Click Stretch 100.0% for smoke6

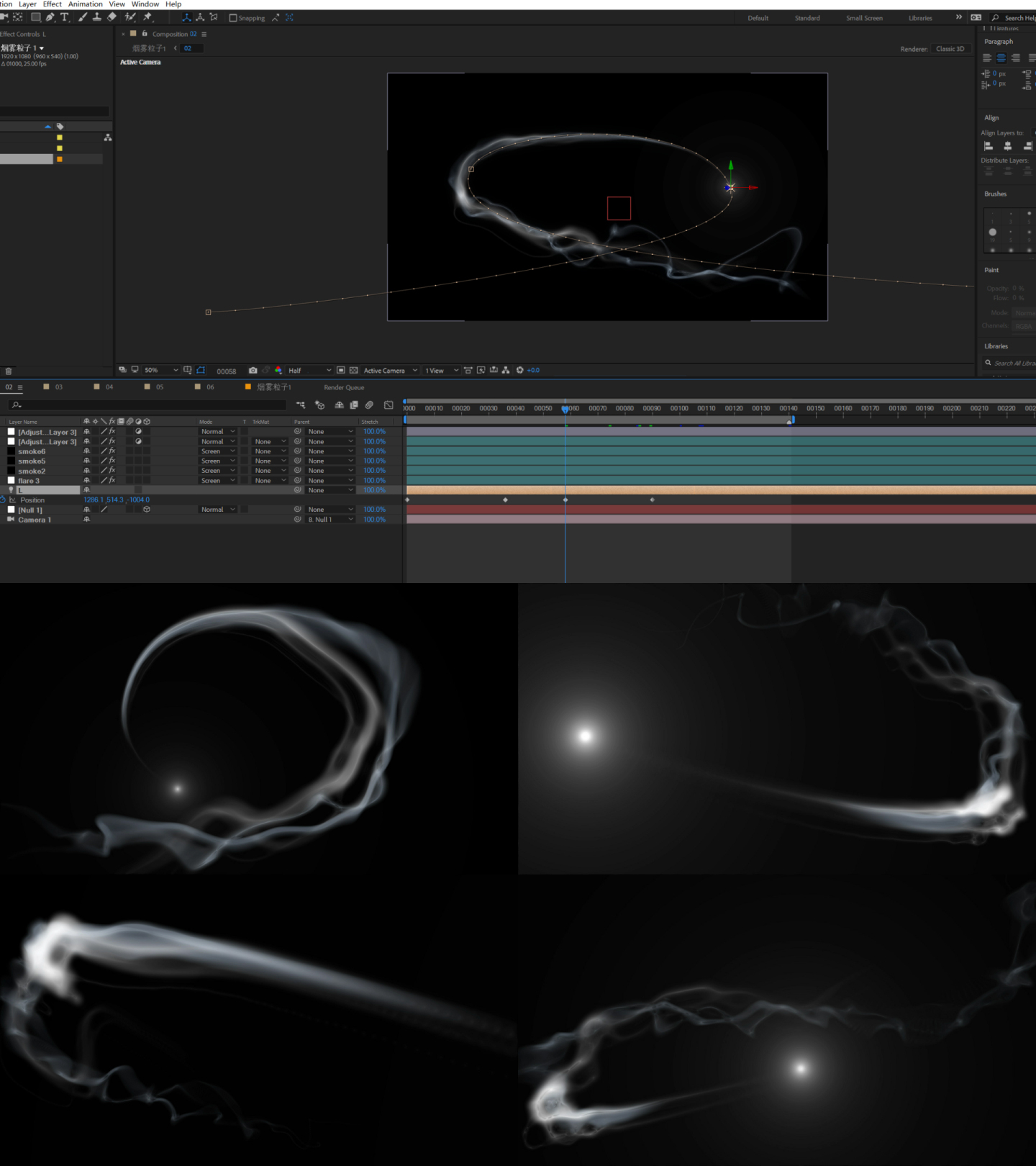(374, 451)
